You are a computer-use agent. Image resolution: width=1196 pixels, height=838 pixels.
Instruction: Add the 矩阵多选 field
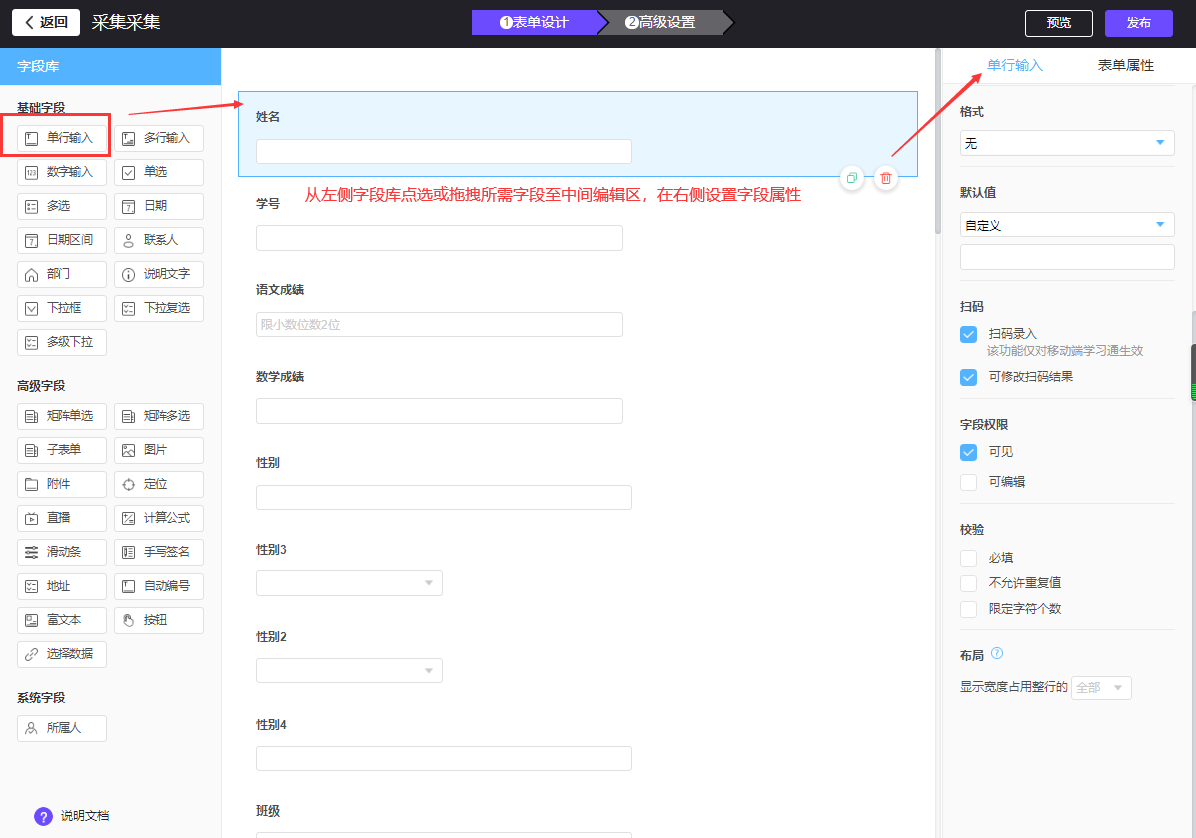pyautogui.click(x=159, y=416)
